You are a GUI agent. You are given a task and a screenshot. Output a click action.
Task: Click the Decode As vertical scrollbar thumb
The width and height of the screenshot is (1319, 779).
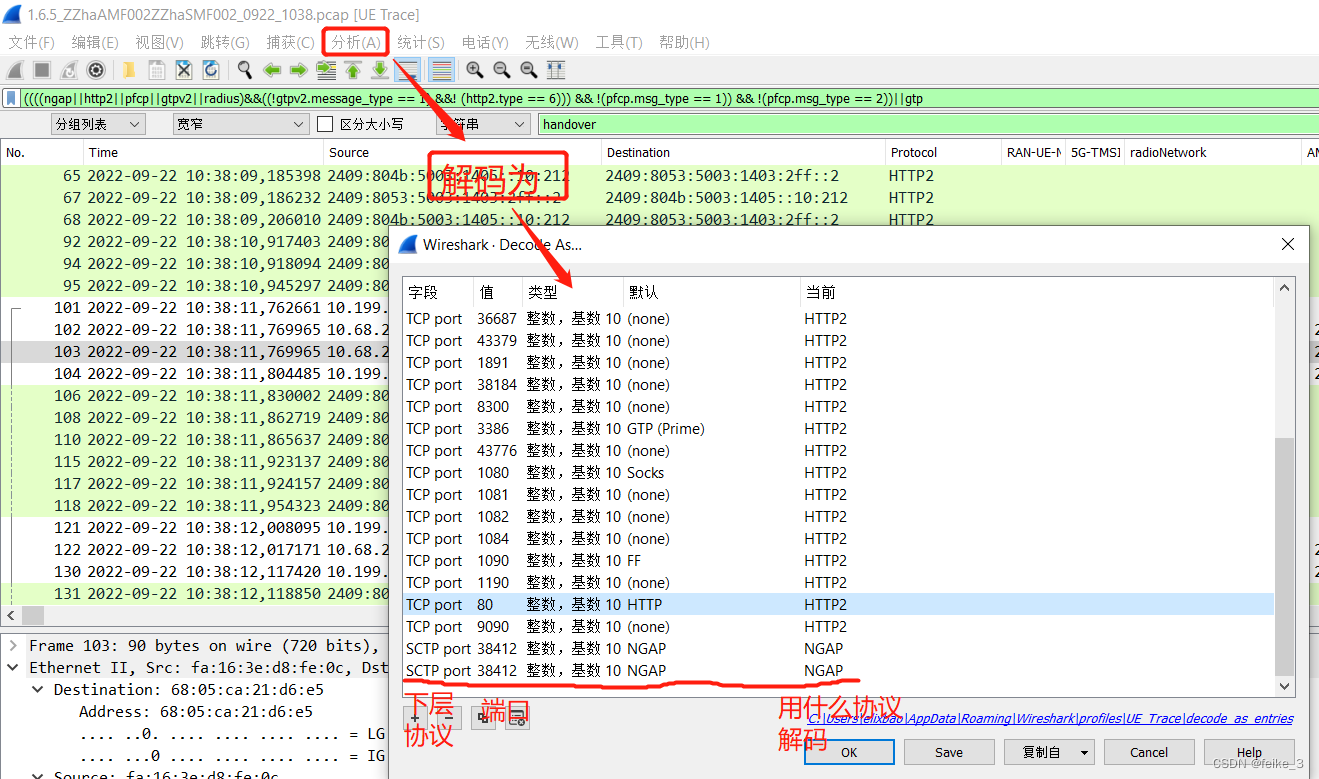(1285, 556)
